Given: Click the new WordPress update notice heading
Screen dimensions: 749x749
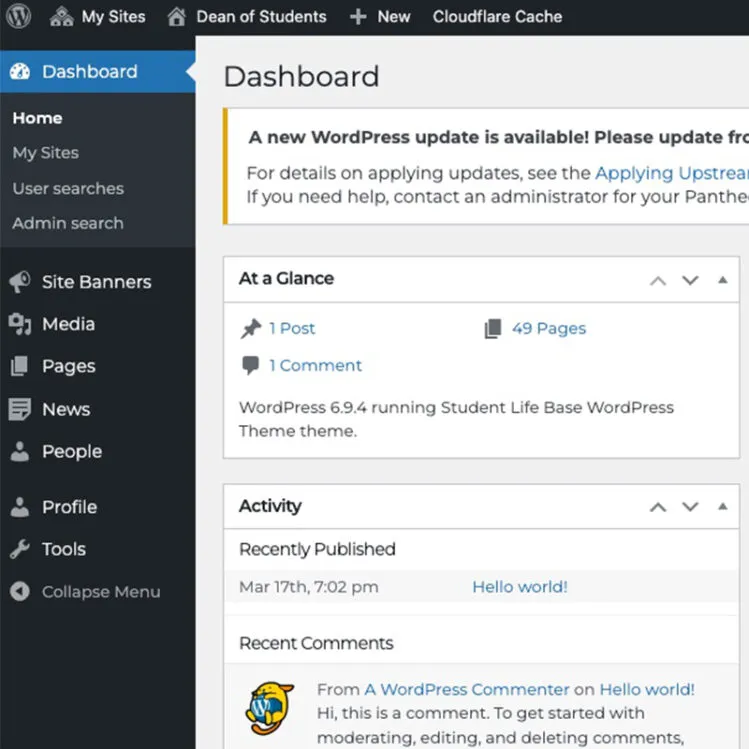Looking at the screenshot, I should point(498,137).
